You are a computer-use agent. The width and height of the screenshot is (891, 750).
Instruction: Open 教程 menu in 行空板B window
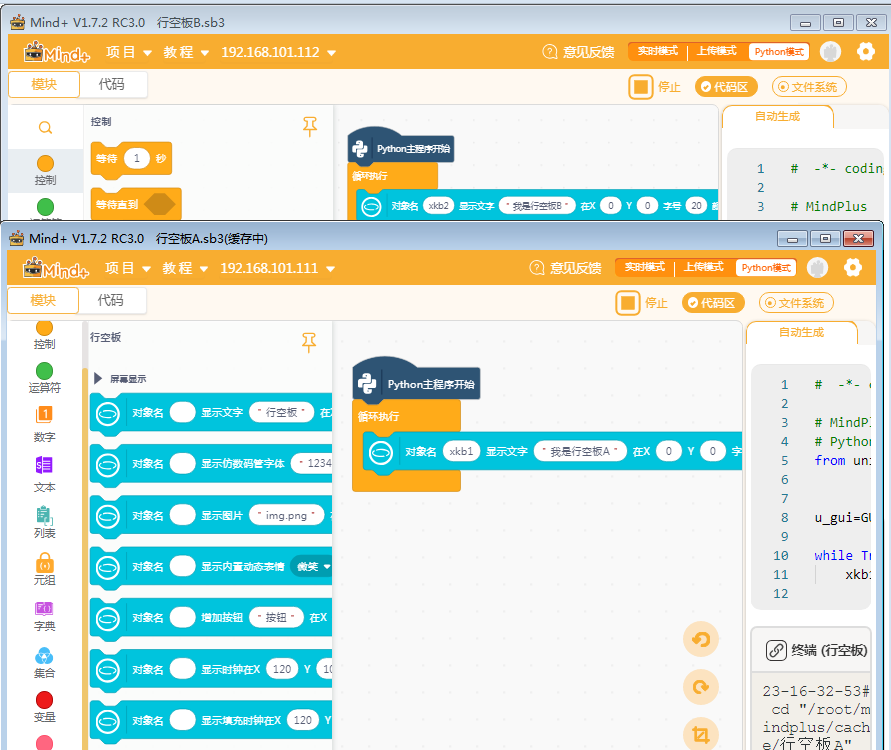[x=186, y=52]
